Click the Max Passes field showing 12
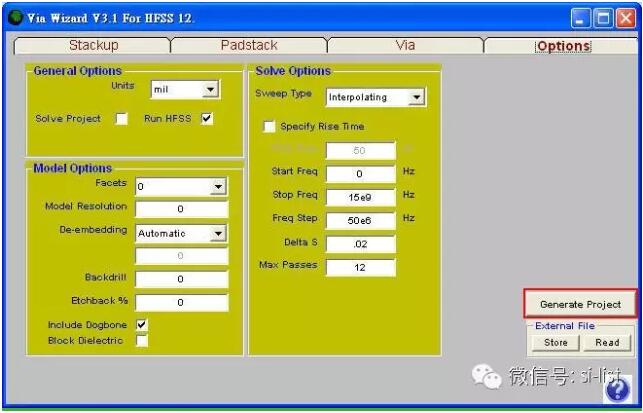The width and height of the screenshot is (643, 413). [360, 267]
